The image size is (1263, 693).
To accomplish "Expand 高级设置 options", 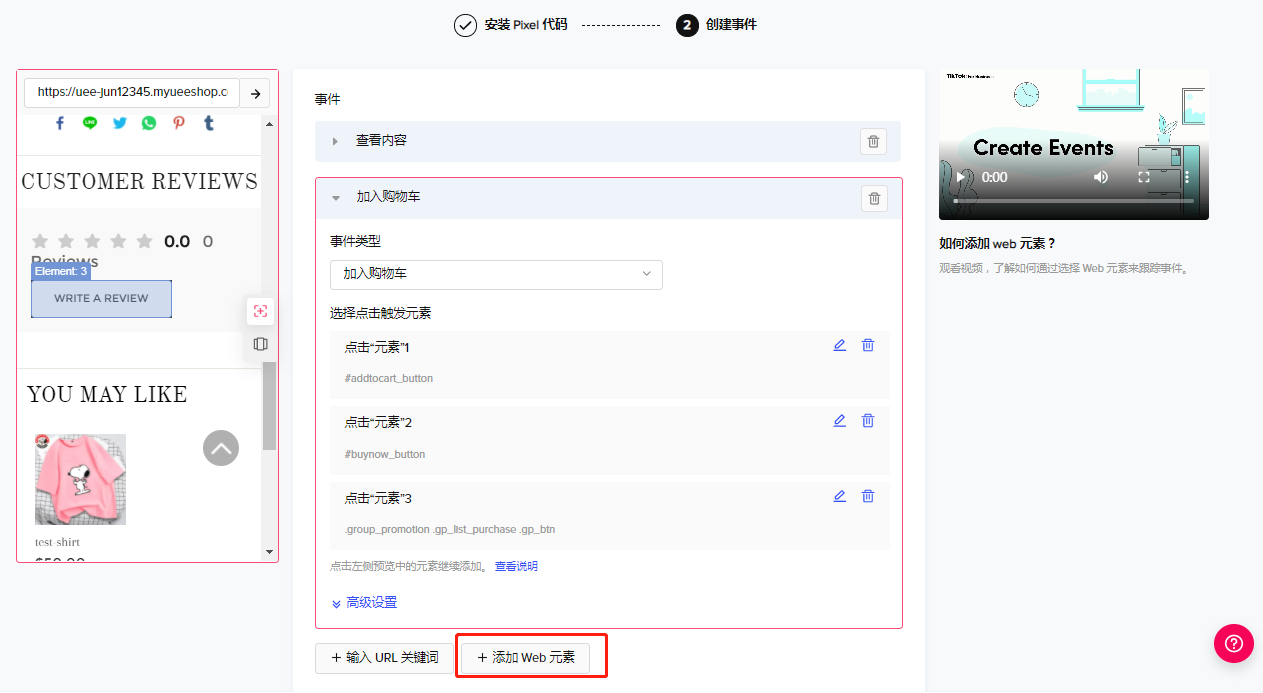I will point(364,602).
